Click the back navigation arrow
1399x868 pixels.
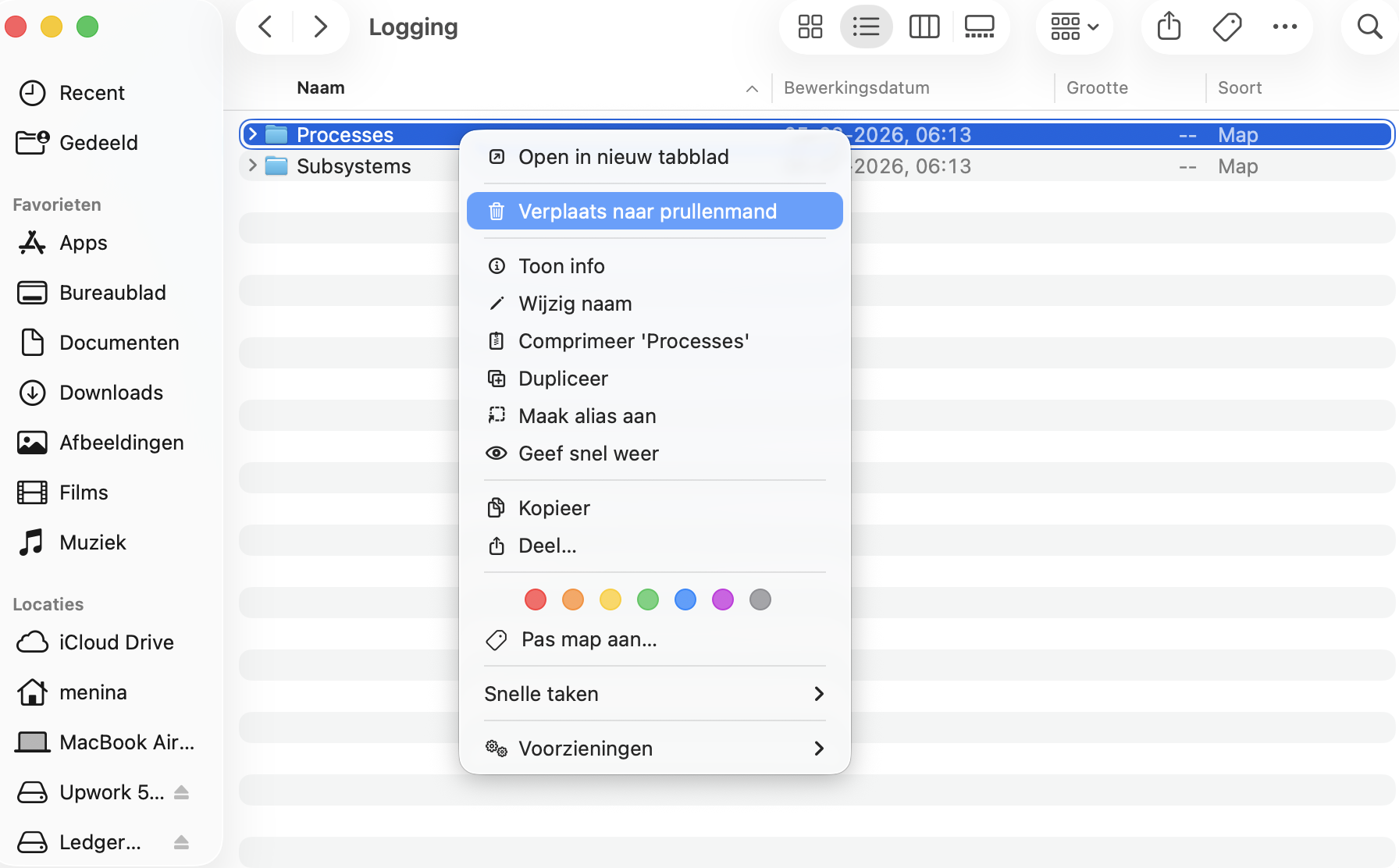tap(265, 27)
